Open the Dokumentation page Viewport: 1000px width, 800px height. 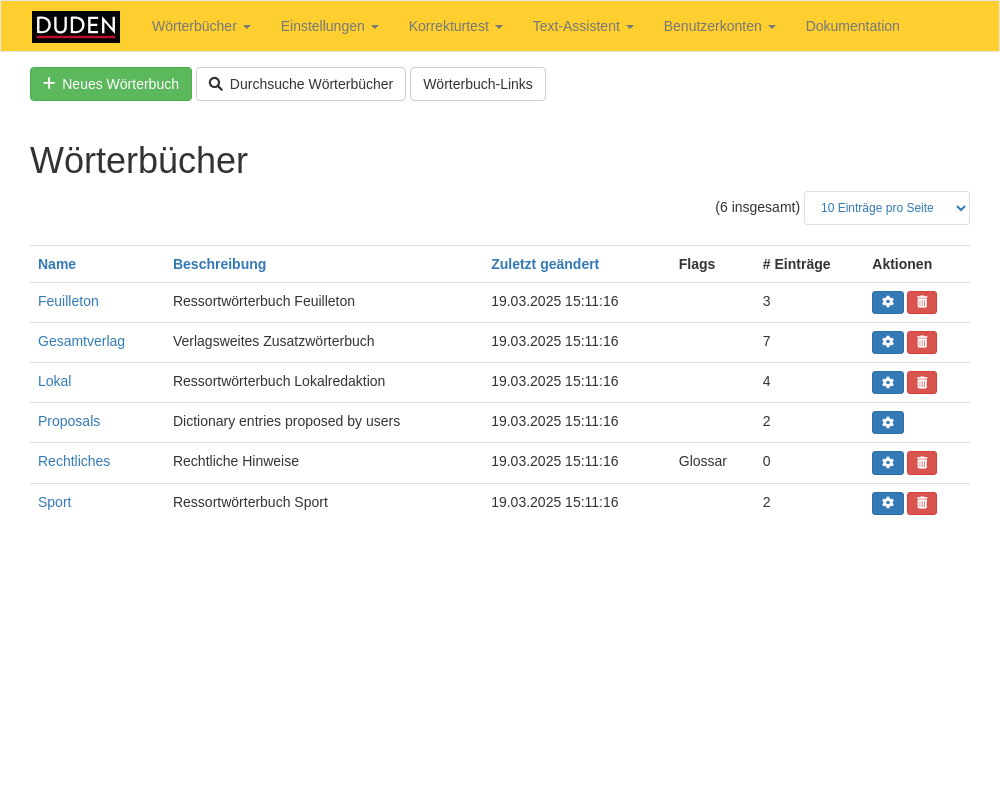[x=852, y=26]
